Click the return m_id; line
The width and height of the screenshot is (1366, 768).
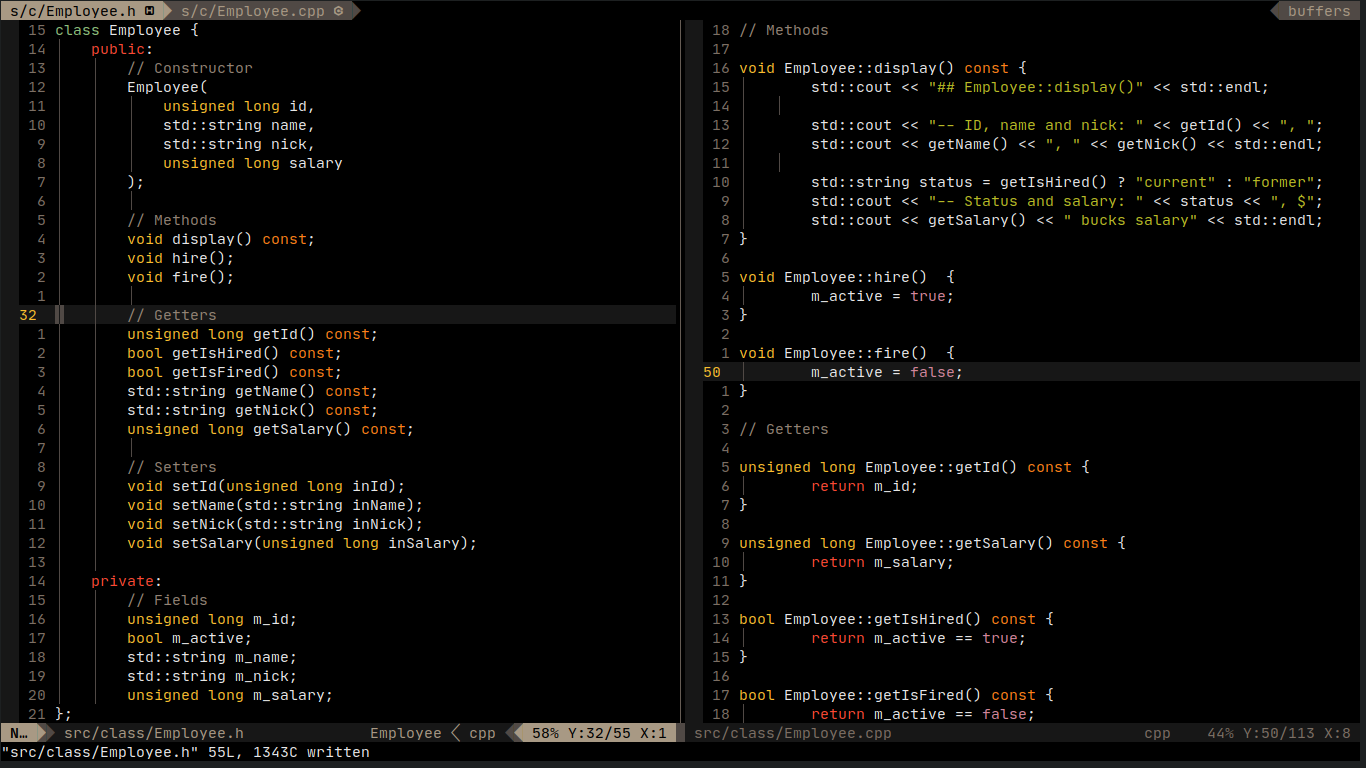865,486
